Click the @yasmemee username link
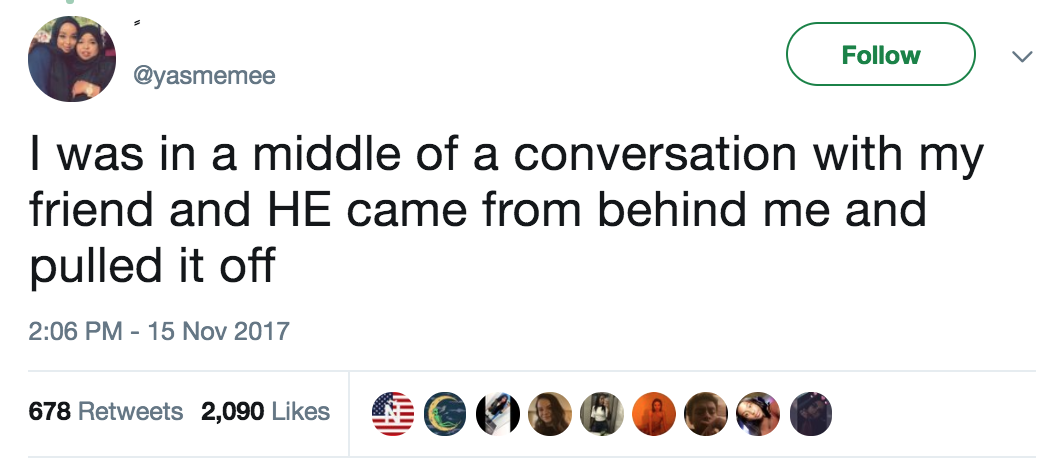The height and width of the screenshot is (474, 1062). click(203, 77)
